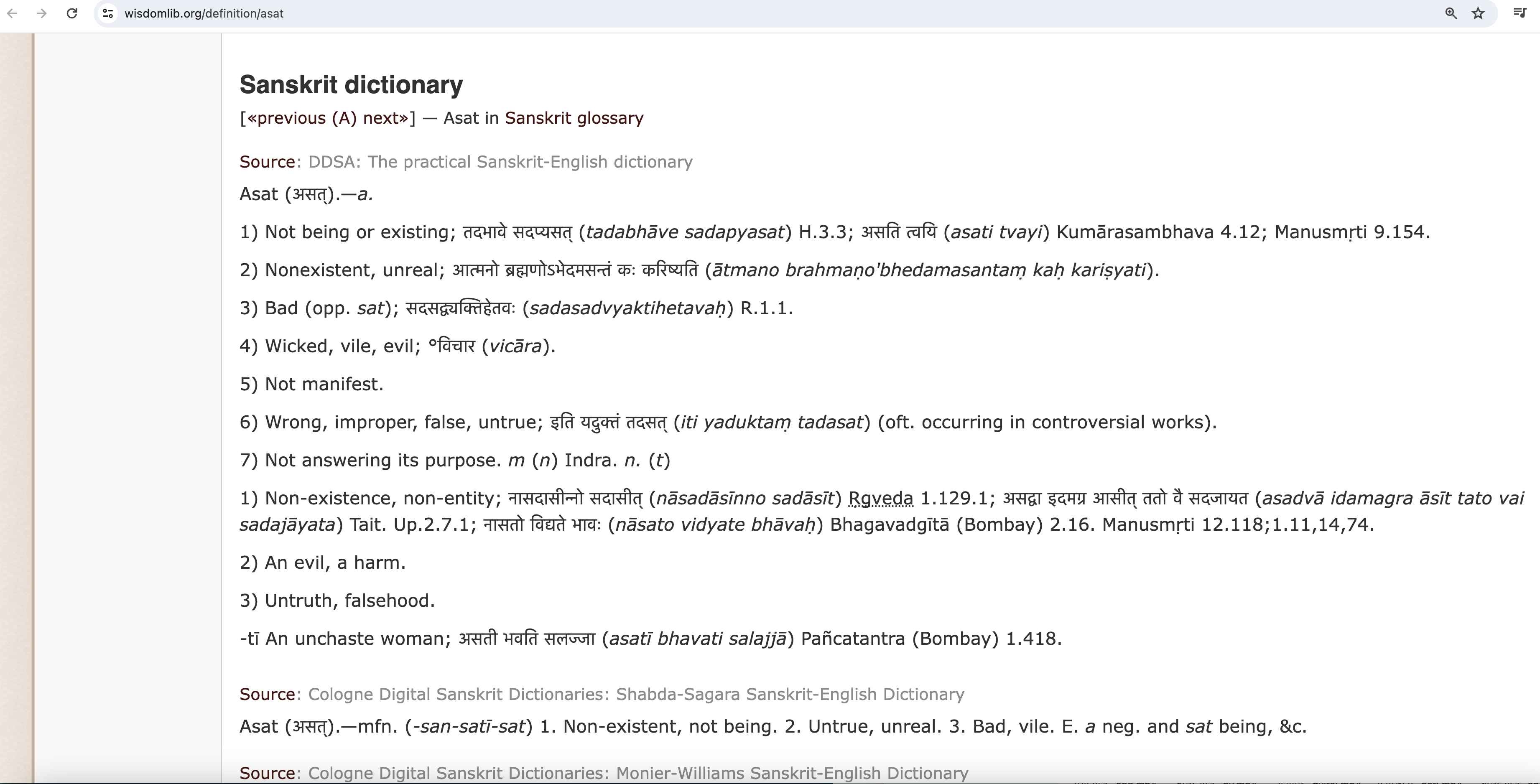The width and height of the screenshot is (1540, 784).
Task: Open the media controls toolbar icon
Action: (x=1519, y=13)
